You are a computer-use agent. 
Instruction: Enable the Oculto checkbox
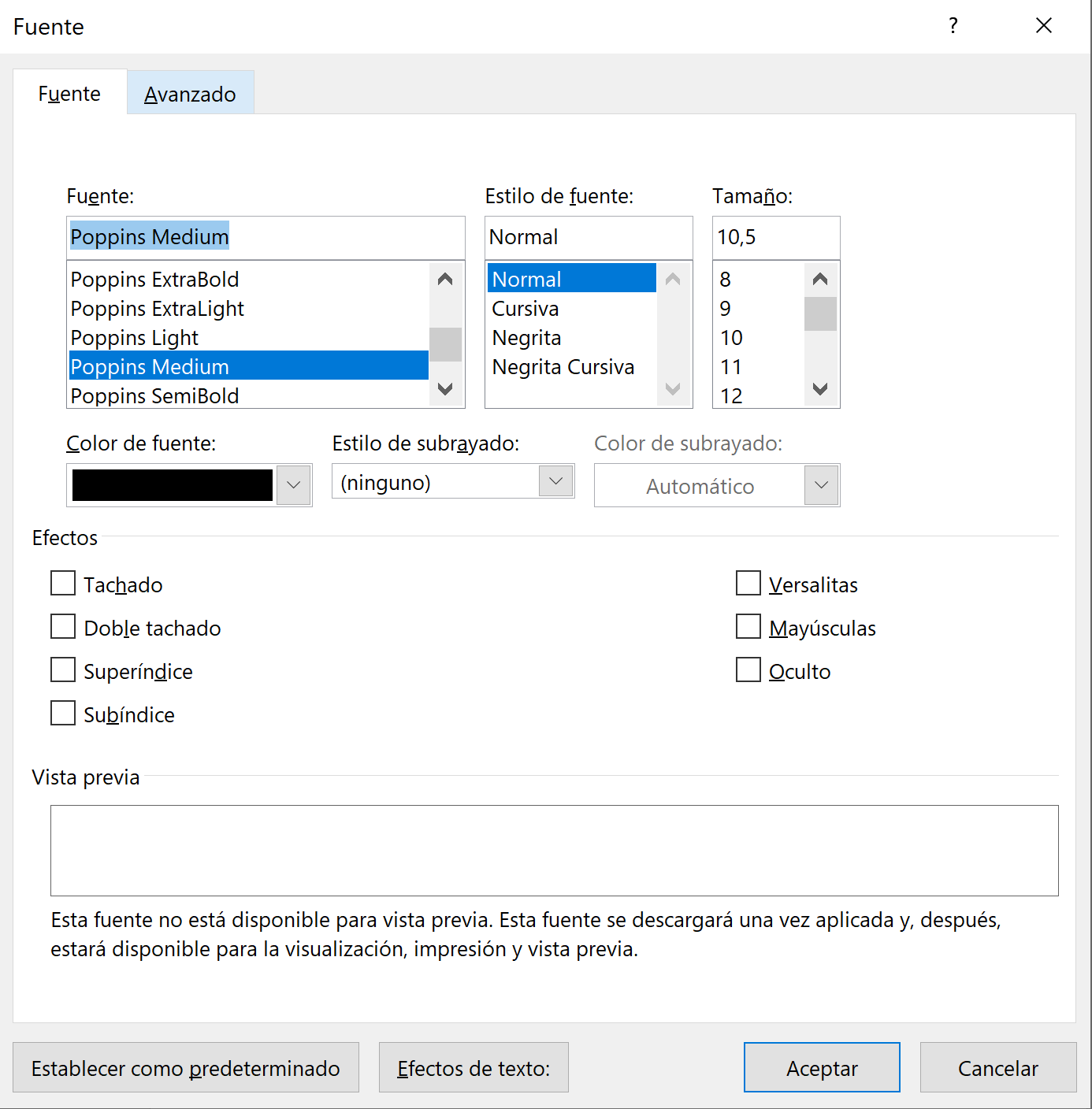pyautogui.click(x=748, y=670)
